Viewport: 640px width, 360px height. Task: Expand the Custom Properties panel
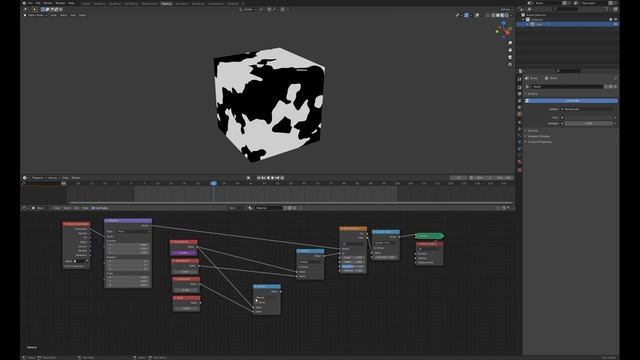[539, 142]
